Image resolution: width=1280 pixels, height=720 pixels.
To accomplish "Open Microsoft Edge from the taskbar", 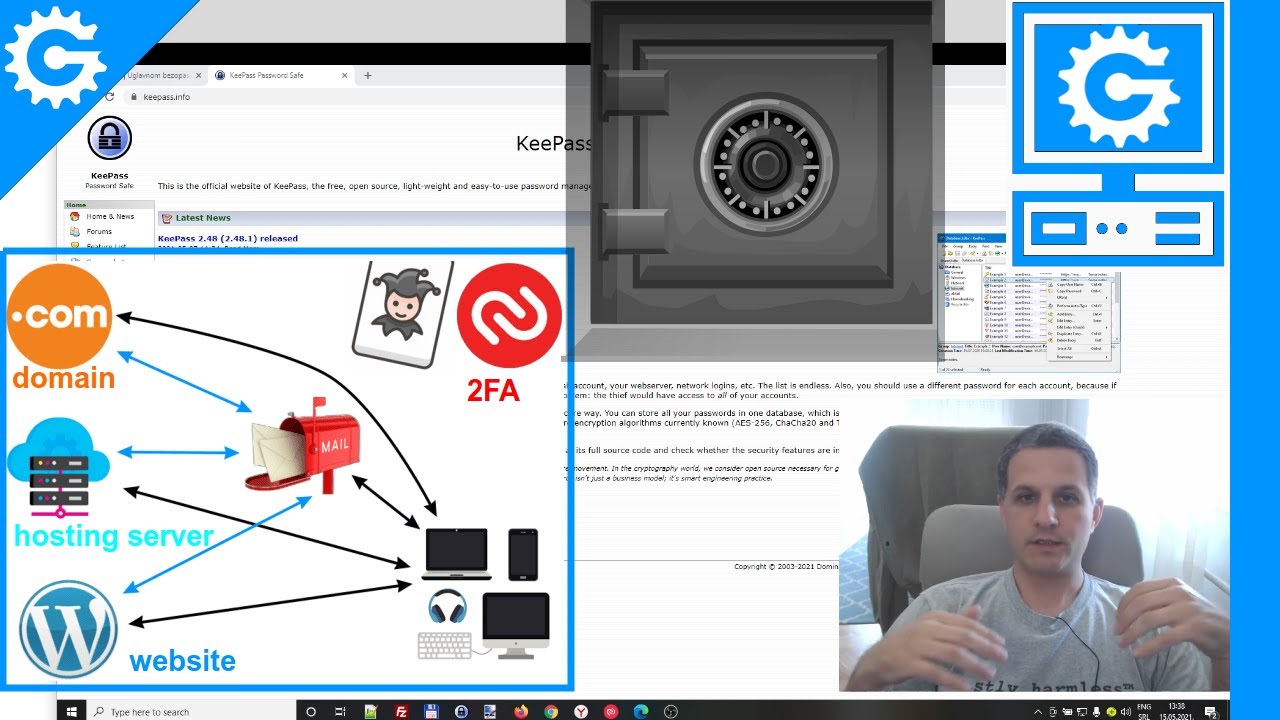I will pos(641,711).
